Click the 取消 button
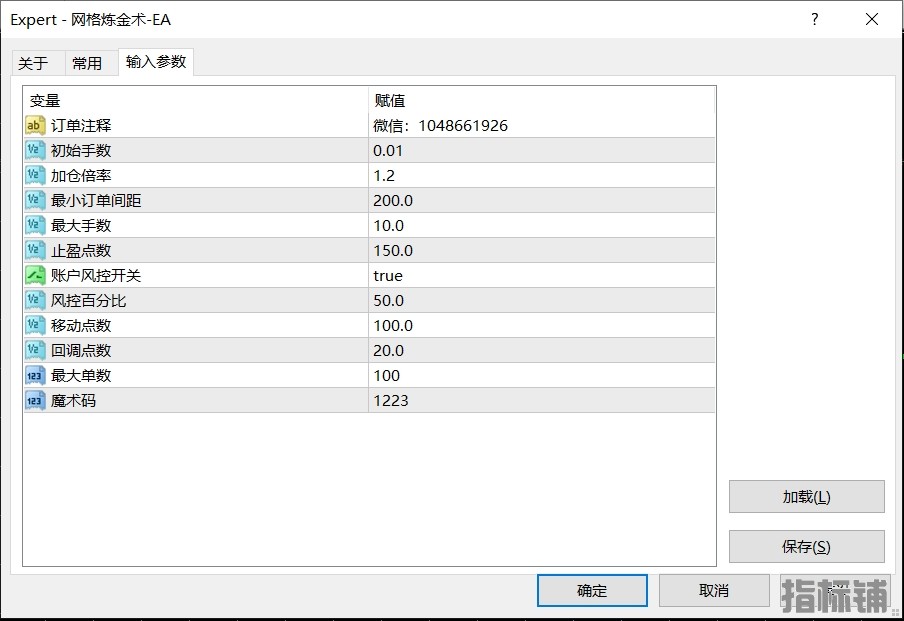The image size is (904, 621). 714,590
